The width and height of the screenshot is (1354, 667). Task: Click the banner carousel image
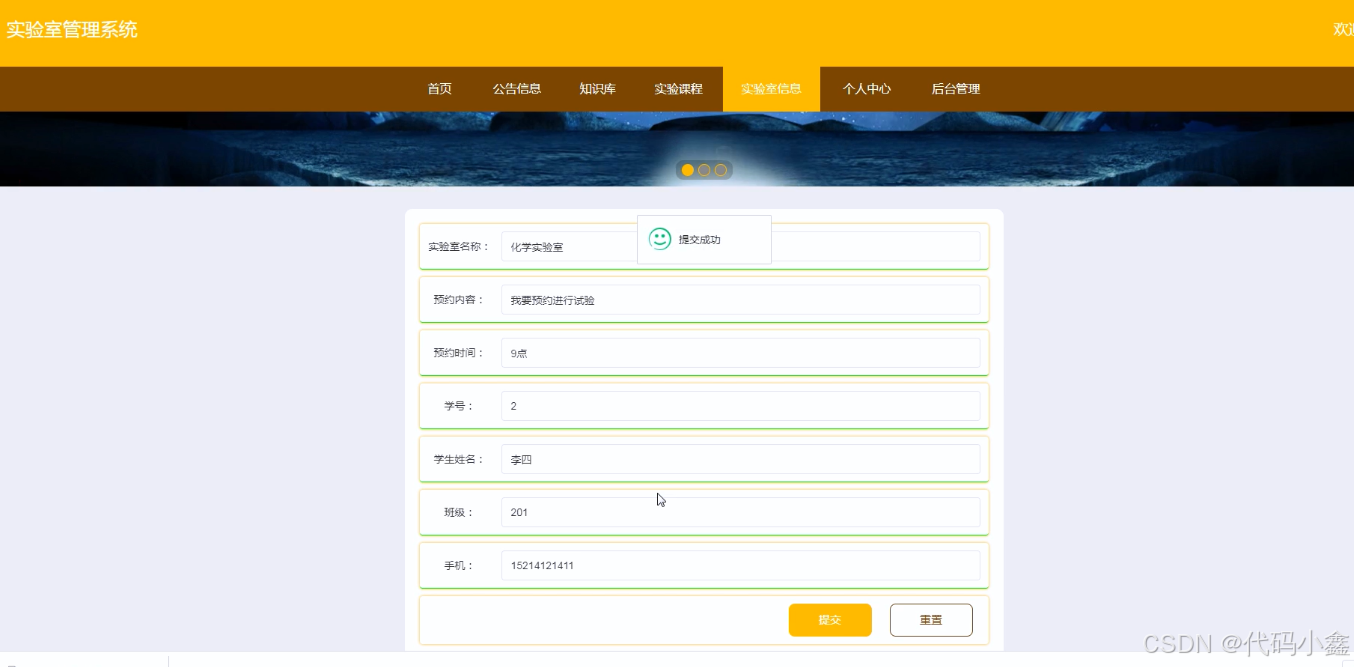point(677,149)
